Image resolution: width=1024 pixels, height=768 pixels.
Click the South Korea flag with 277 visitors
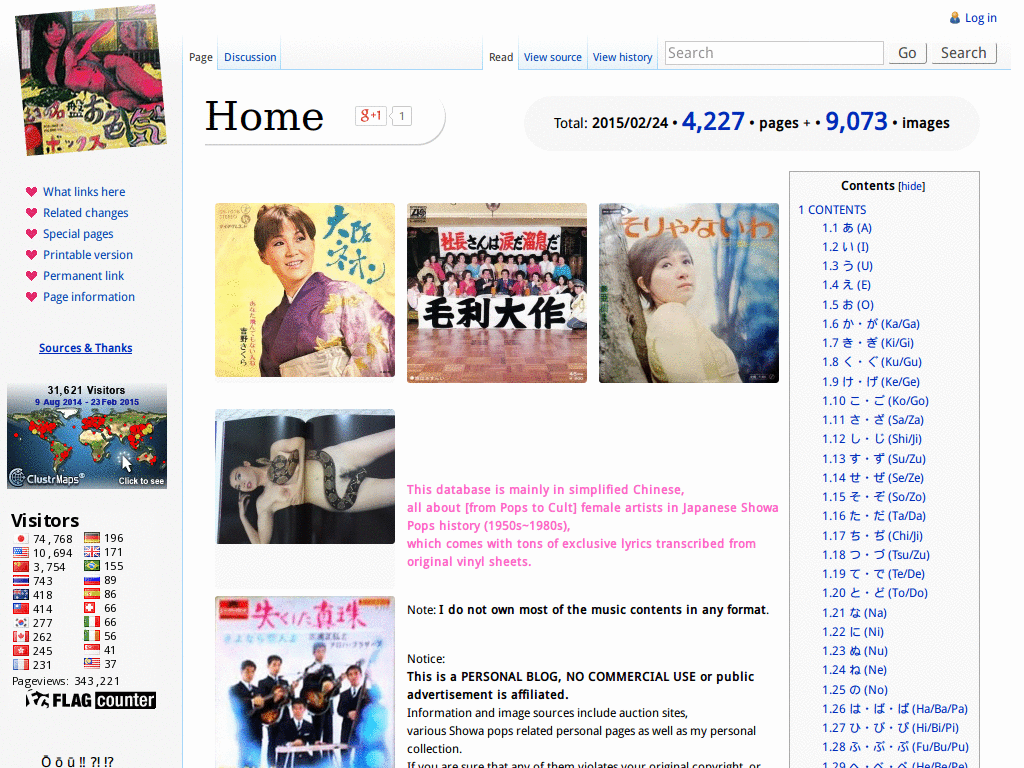point(21,622)
